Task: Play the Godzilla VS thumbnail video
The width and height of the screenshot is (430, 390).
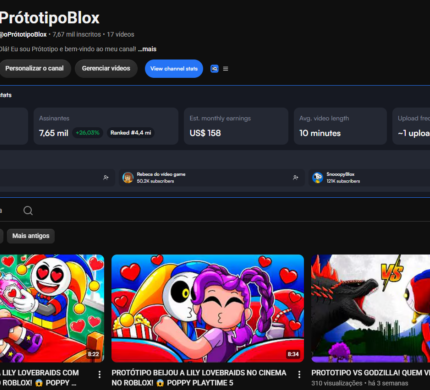Action: click(370, 308)
